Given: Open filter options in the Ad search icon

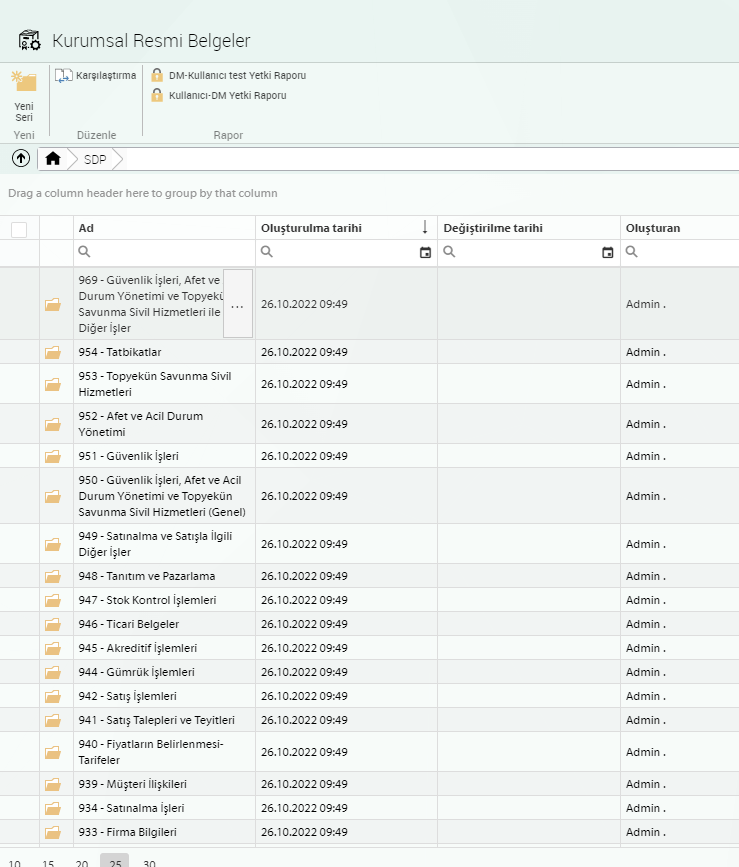Looking at the screenshot, I should point(85,253).
